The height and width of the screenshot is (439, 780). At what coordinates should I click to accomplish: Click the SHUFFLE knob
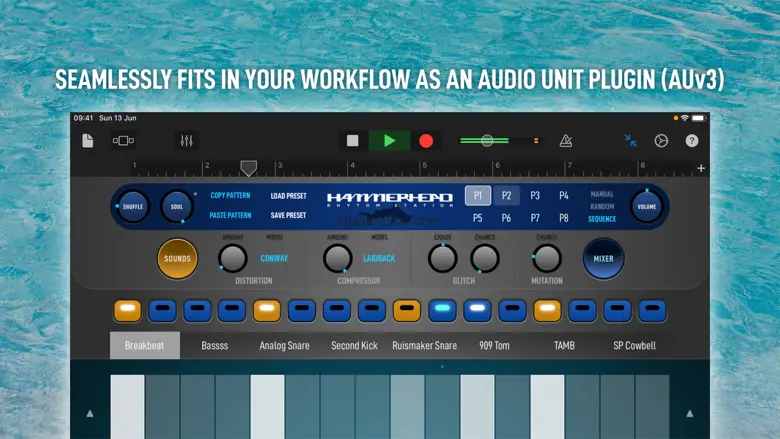(132, 206)
